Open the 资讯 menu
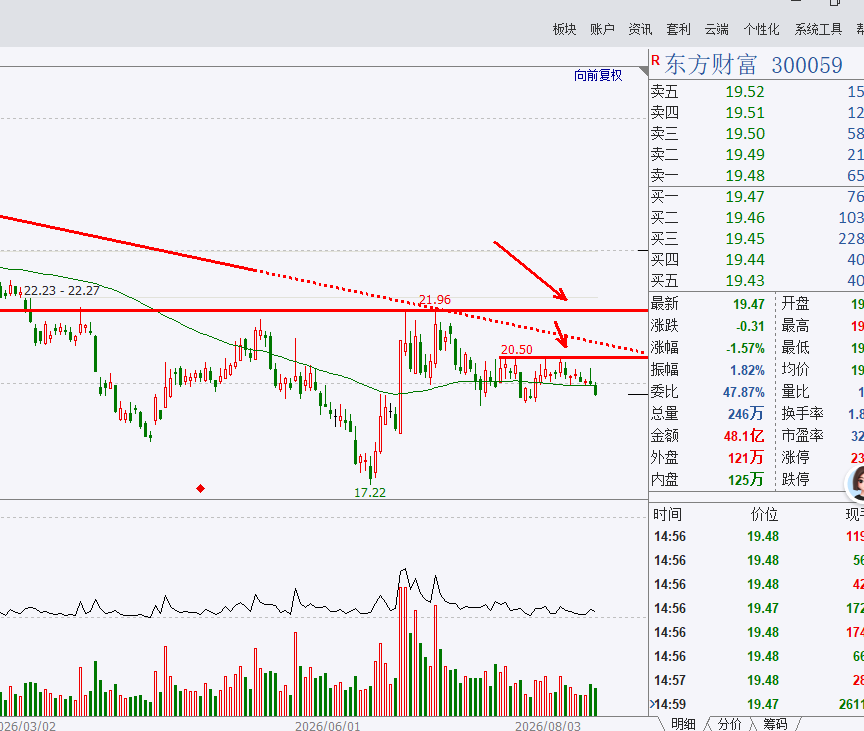The height and width of the screenshot is (731, 864). click(640, 29)
